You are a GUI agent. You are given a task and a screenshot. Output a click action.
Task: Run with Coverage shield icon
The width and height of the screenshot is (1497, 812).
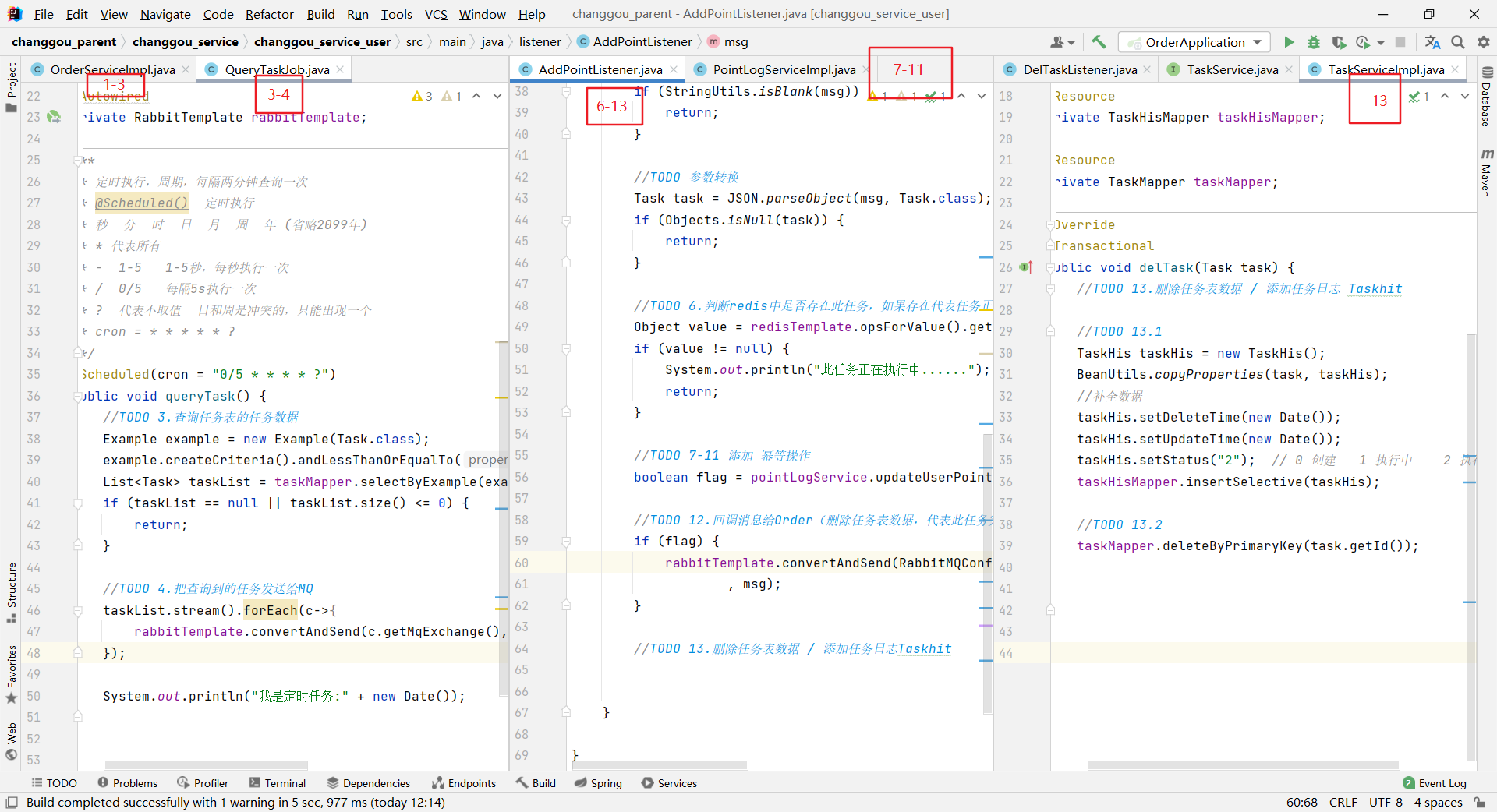pyautogui.click(x=1339, y=42)
